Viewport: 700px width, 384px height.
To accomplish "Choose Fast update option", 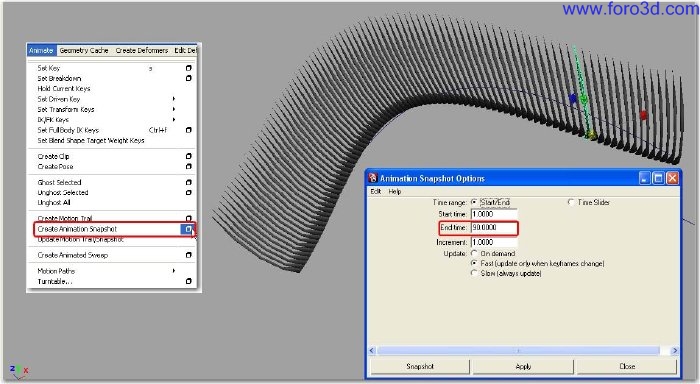I will tap(474, 263).
